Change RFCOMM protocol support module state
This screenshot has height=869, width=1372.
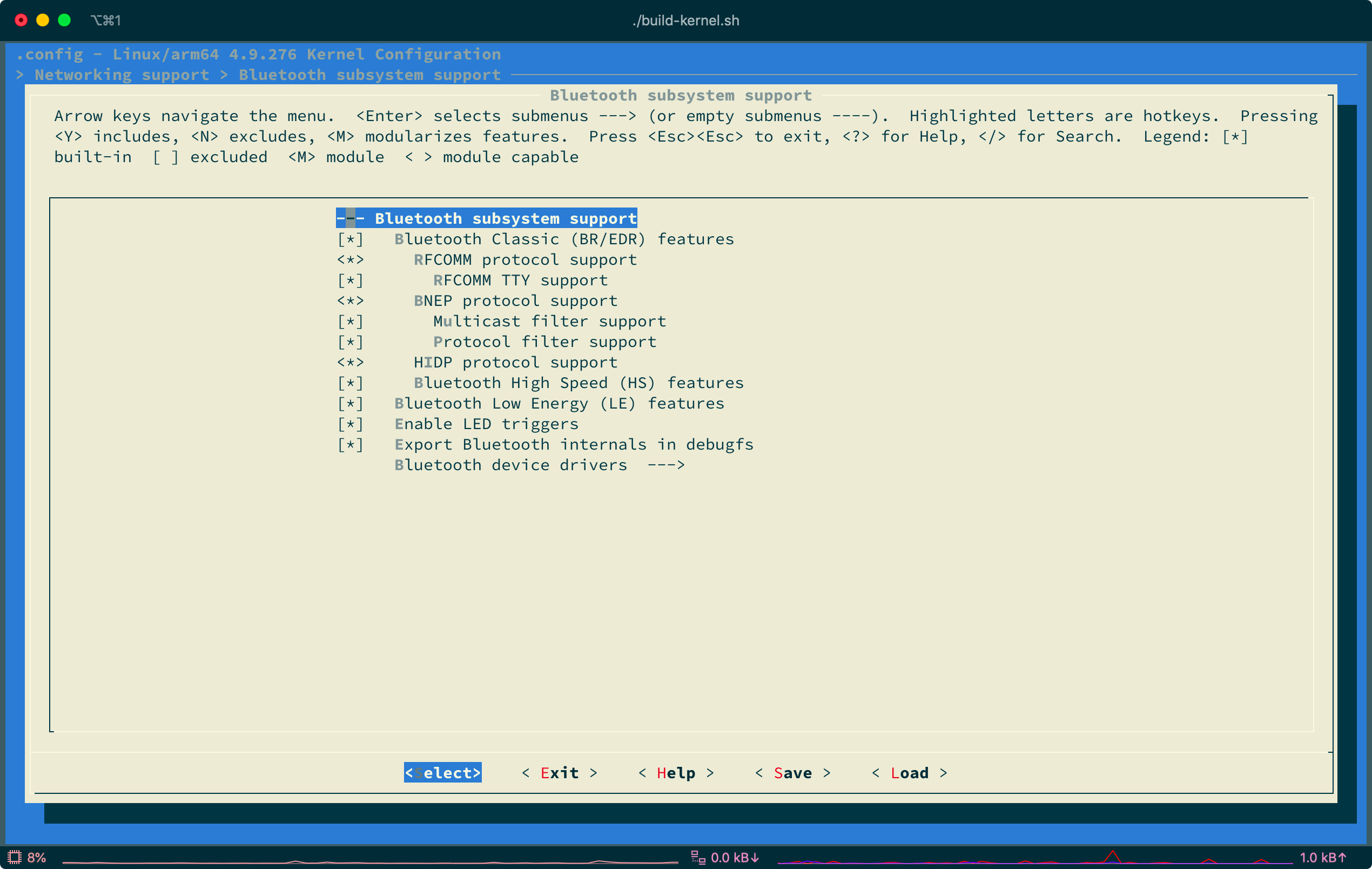click(351, 259)
